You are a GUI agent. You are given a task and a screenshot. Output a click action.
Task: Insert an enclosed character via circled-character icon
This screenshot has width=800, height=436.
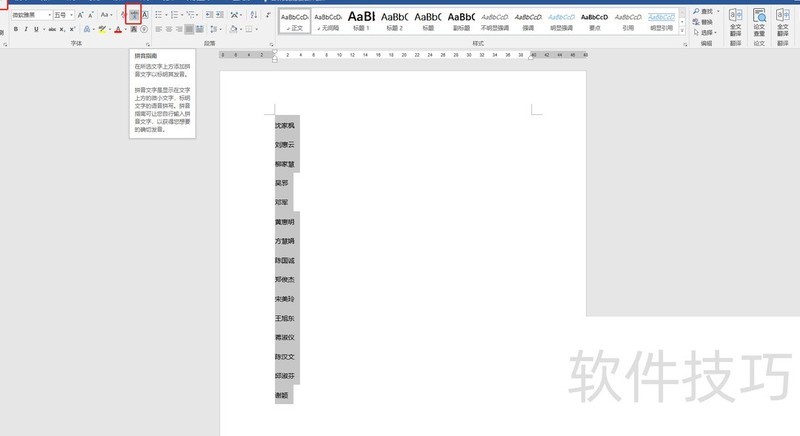click(144, 29)
